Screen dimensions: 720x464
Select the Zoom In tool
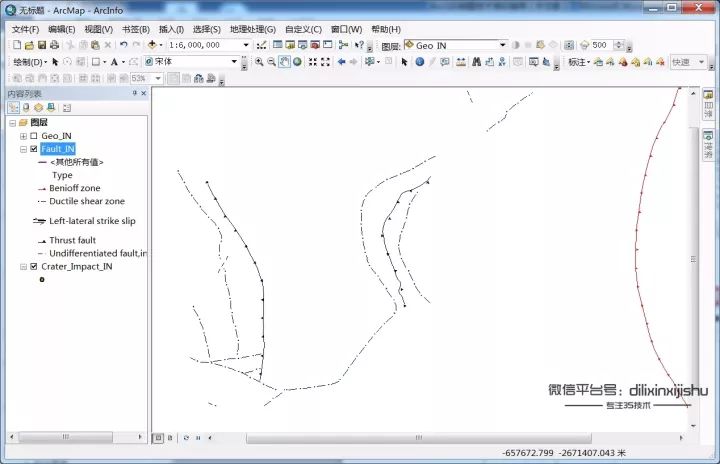click(259, 62)
